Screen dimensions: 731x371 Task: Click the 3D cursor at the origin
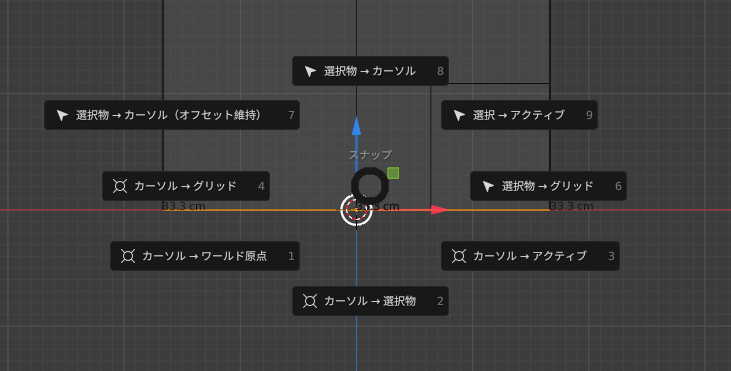point(356,210)
